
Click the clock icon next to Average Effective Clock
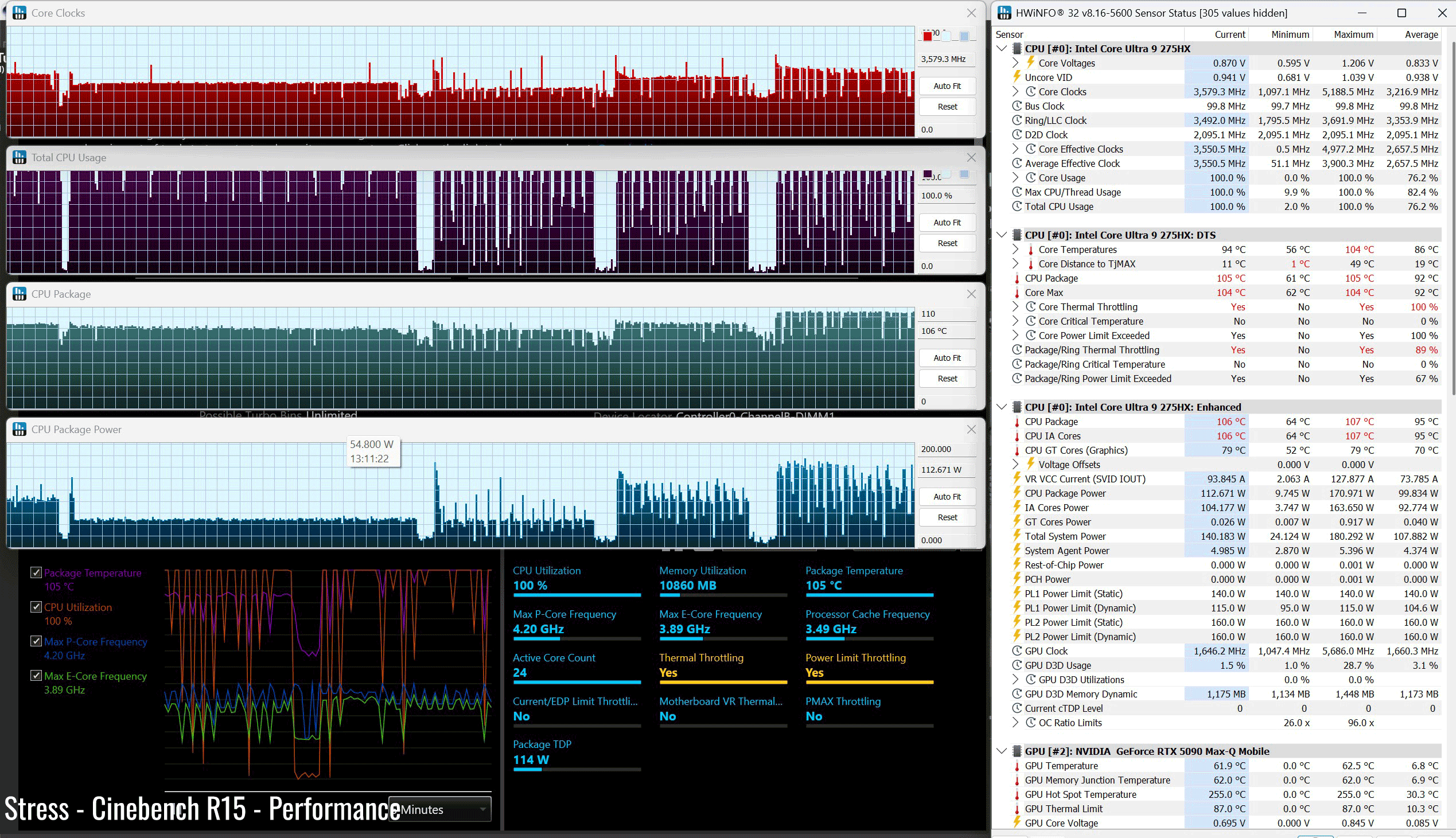(1017, 163)
